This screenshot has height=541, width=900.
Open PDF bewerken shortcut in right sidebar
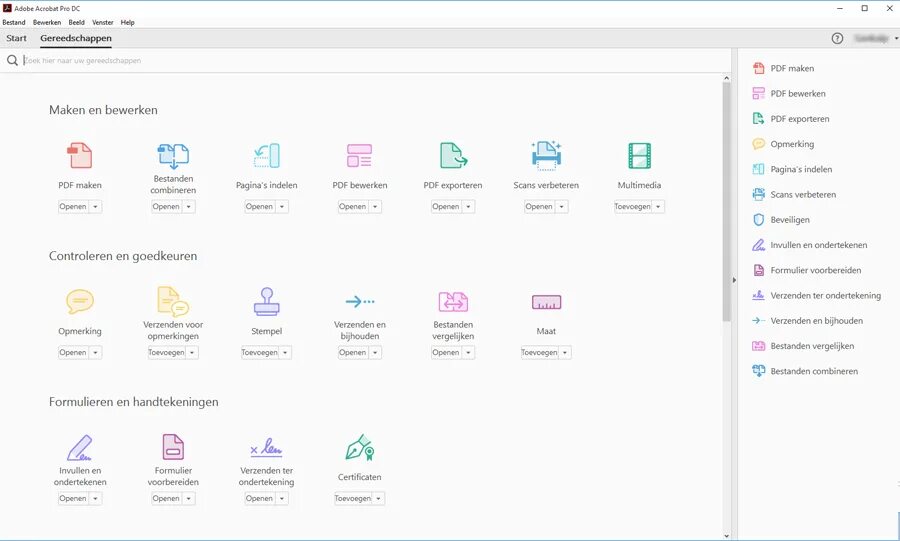pyautogui.click(x=789, y=94)
